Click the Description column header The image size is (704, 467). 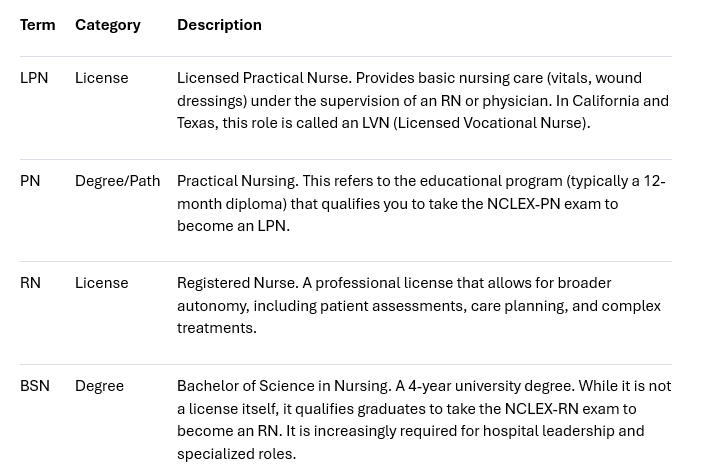click(219, 25)
